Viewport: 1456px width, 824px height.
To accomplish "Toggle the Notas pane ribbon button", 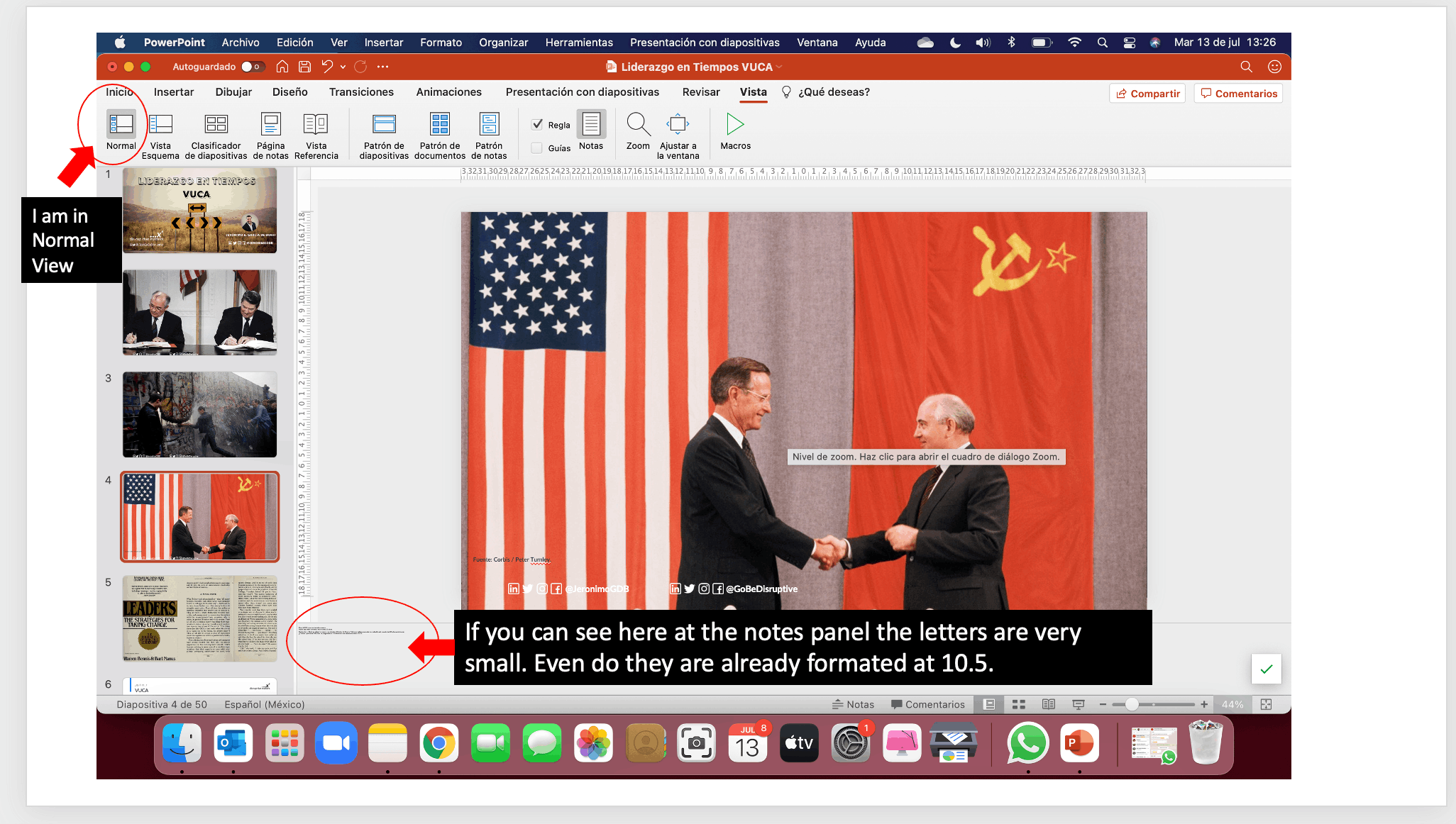I will pos(591,130).
